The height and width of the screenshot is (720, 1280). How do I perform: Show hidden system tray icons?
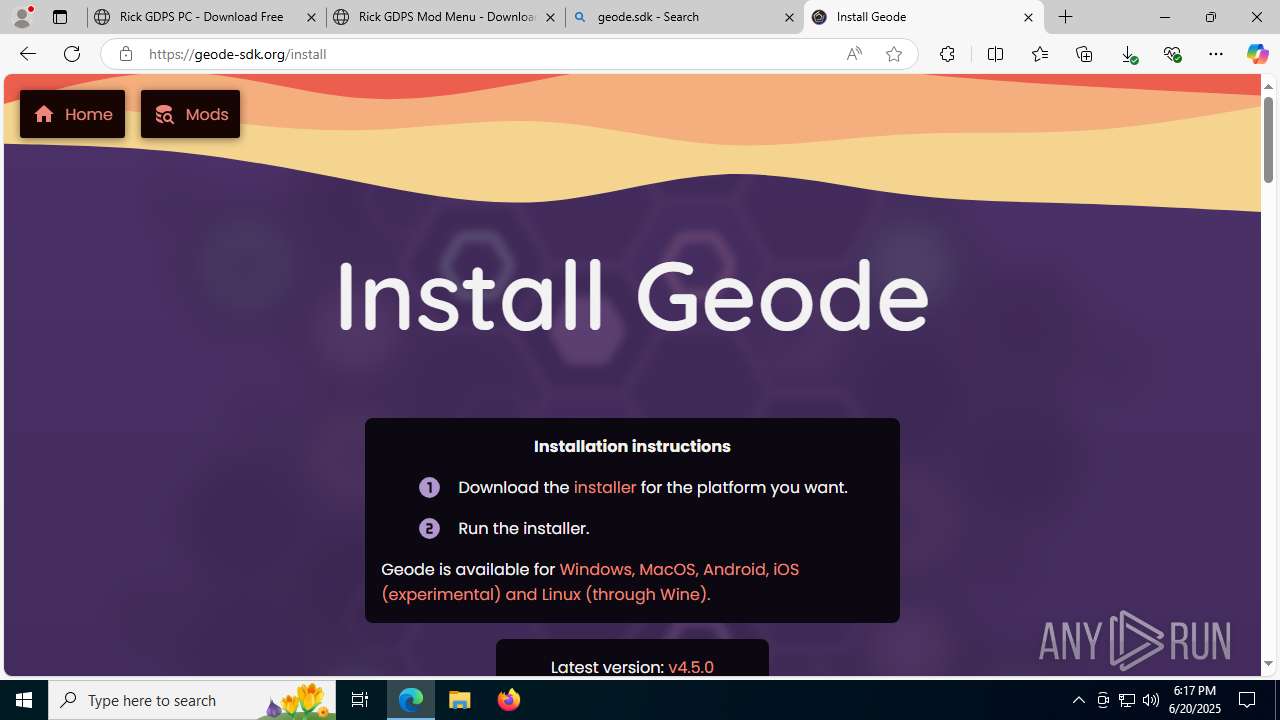pos(1078,700)
